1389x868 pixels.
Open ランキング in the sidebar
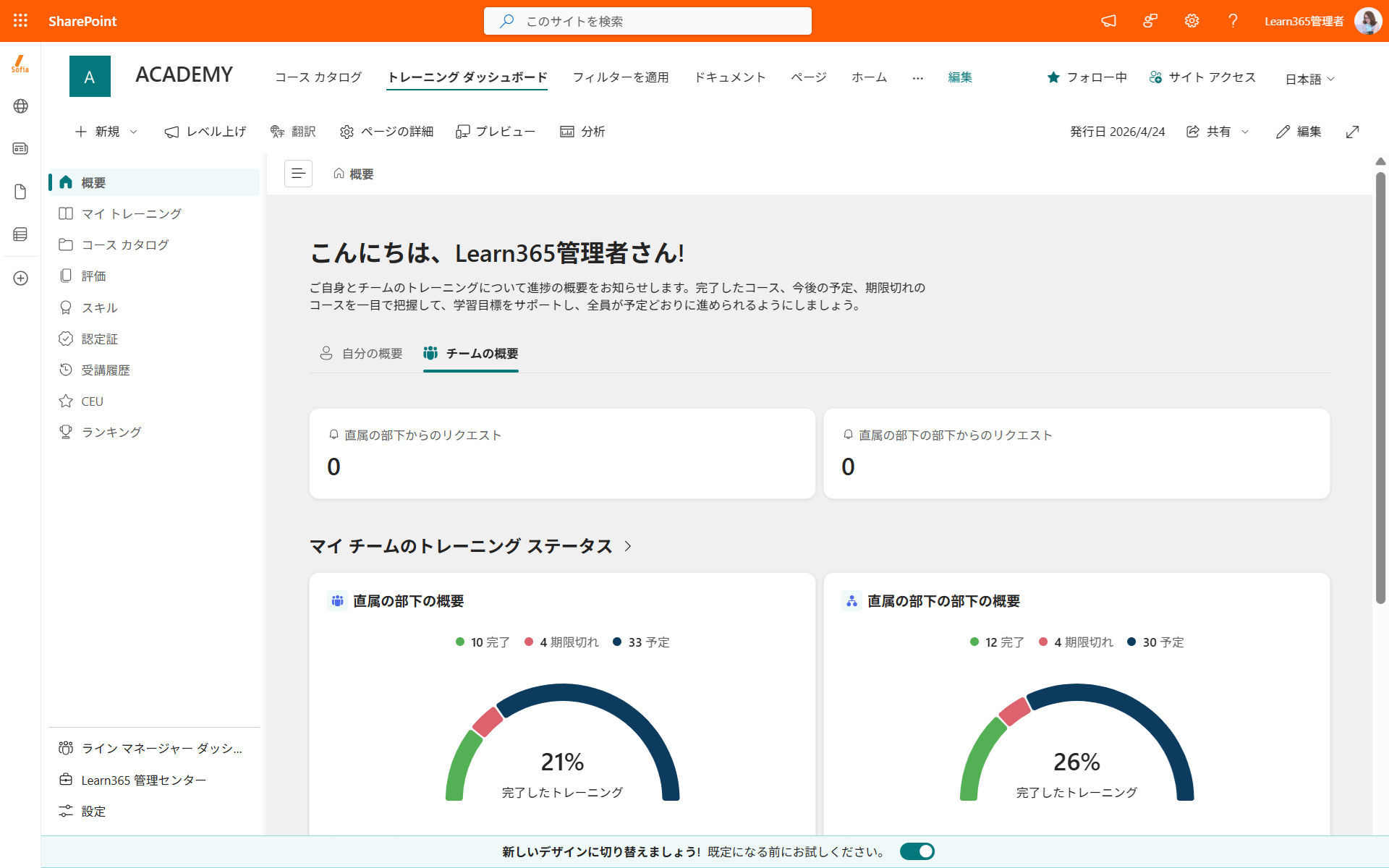(154, 432)
